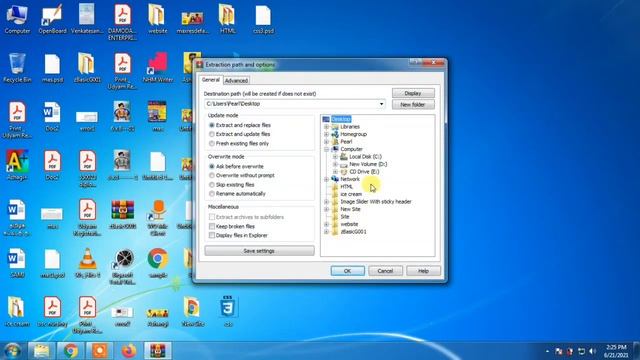Screen dimensions: 640x360
Task: Expand the Pearl user folder node
Action: point(327,142)
